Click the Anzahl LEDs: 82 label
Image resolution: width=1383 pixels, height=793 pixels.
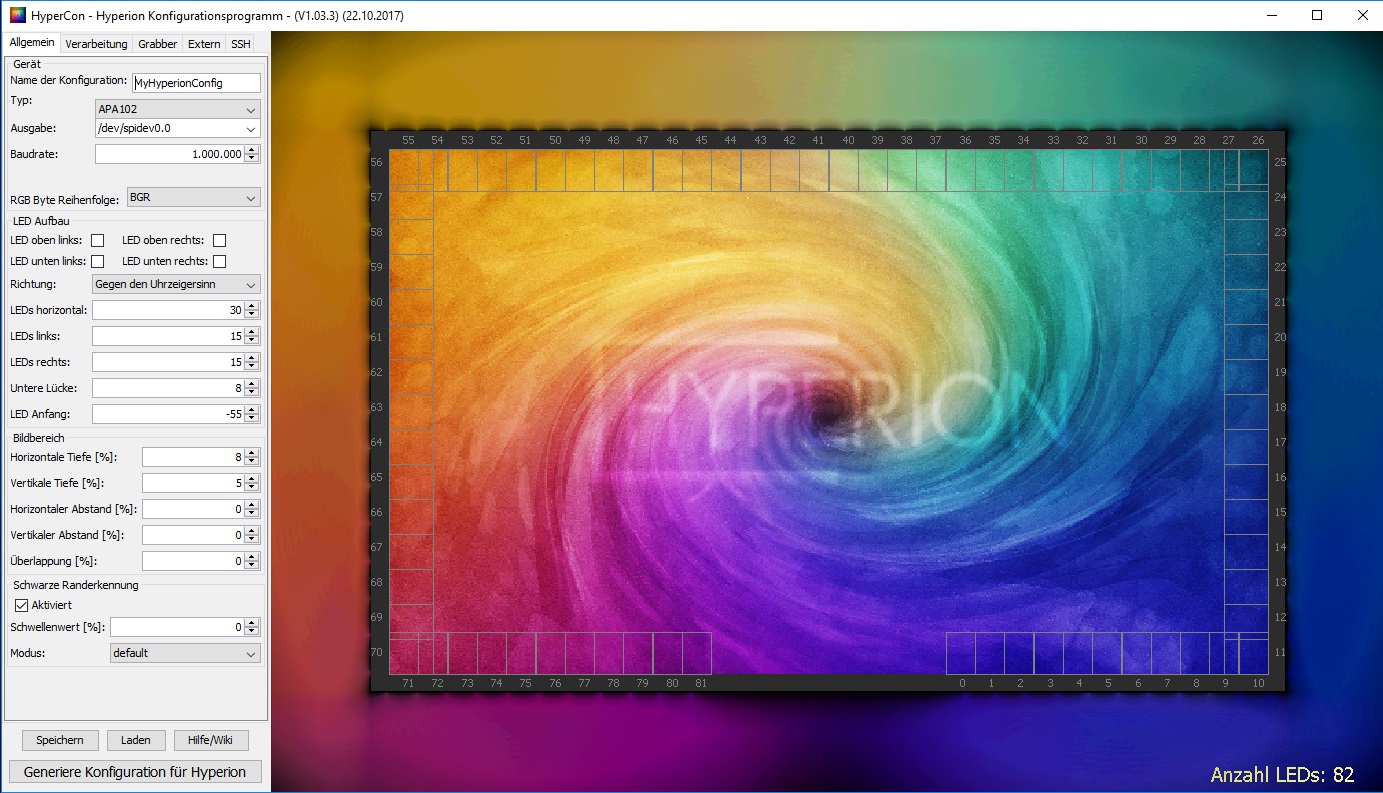(x=1282, y=775)
